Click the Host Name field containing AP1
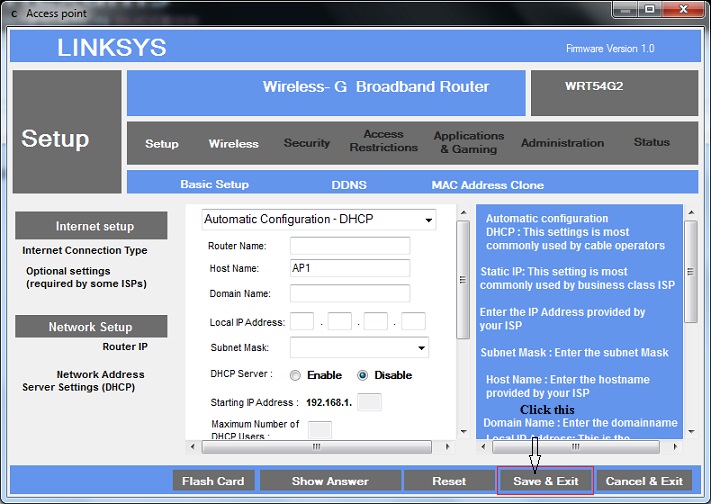The height and width of the screenshot is (504, 711). [350, 268]
